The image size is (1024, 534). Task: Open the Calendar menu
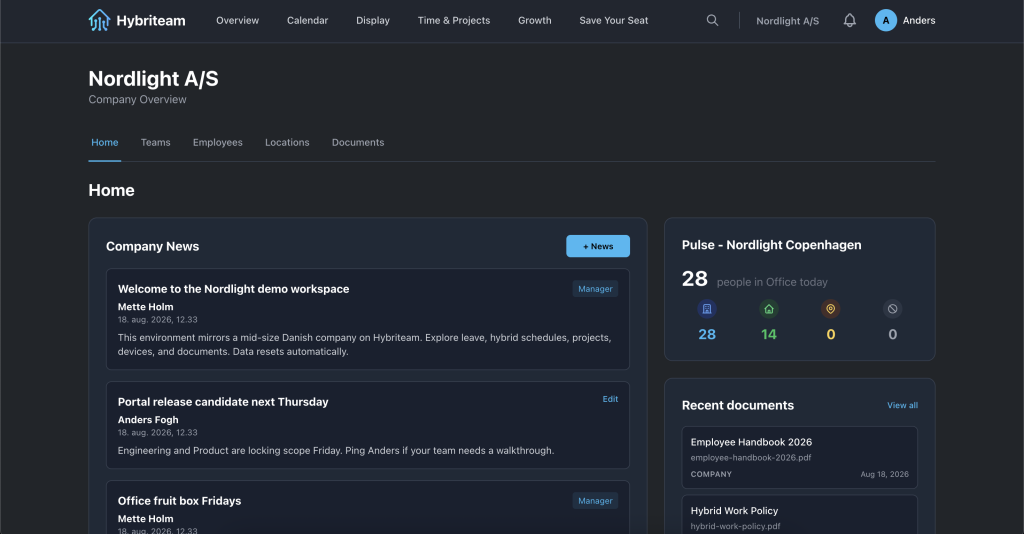pos(308,20)
